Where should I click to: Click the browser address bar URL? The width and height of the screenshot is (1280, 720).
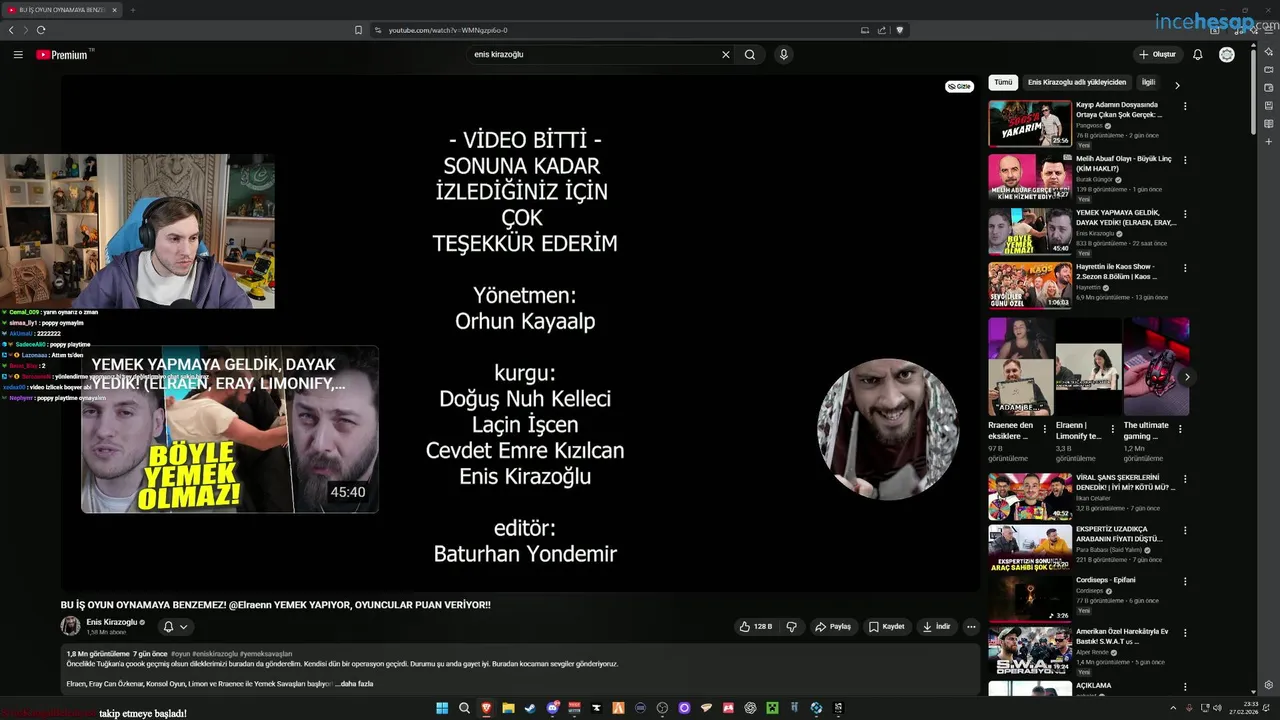click(x=448, y=30)
